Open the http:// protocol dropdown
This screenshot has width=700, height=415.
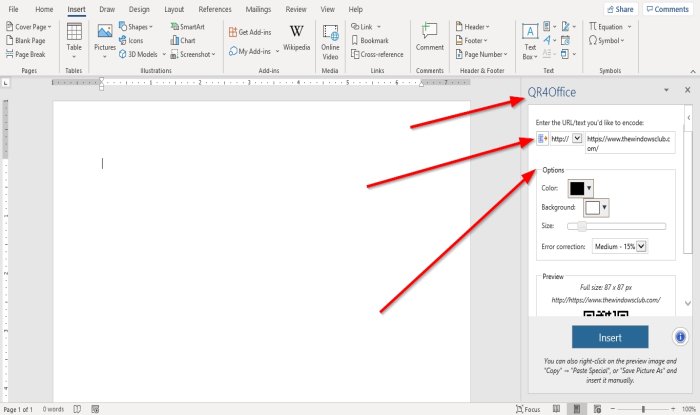[x=577, y=138]
